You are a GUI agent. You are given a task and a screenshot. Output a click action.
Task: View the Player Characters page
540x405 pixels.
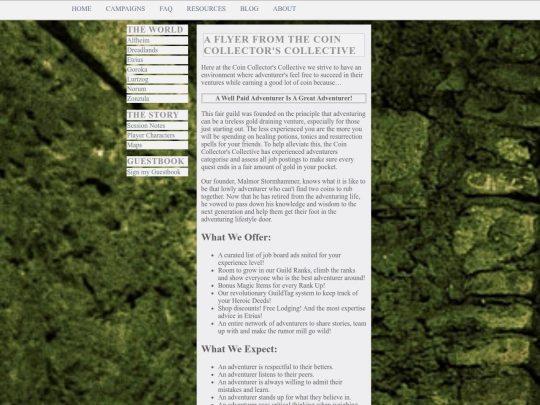point(151,135)
